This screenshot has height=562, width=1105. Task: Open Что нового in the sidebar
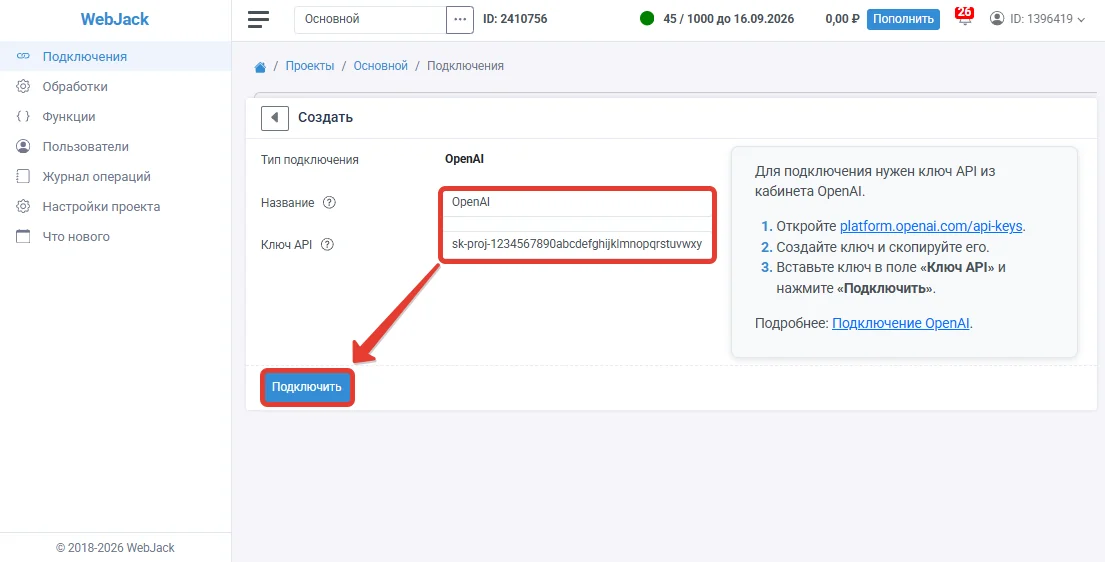pyautogui.click(x=116, y=236)
